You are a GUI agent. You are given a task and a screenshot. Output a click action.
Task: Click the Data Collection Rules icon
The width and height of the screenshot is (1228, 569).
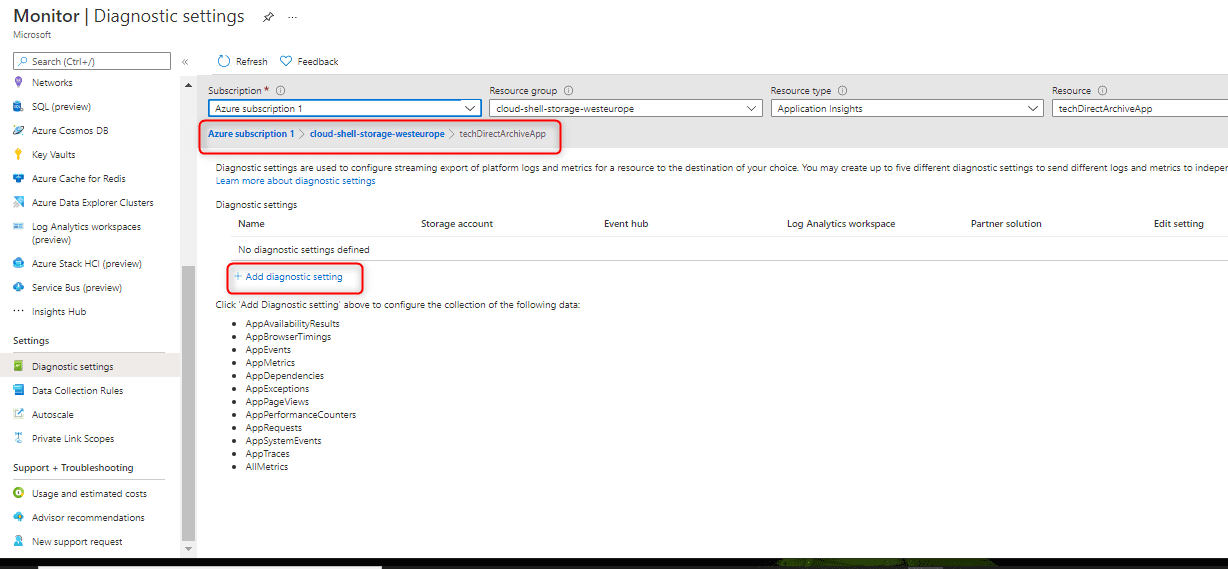[18, 390]
